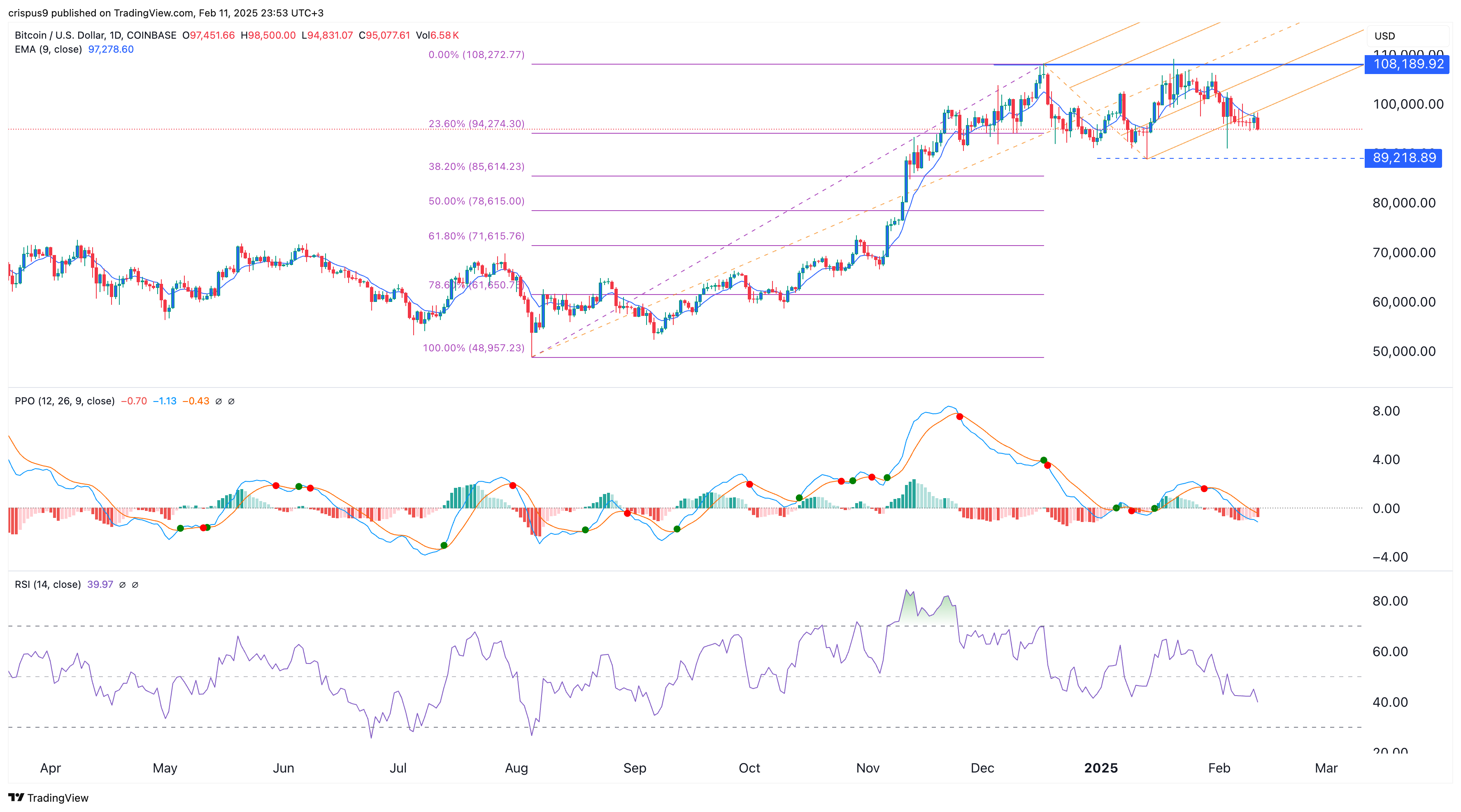This screenshot has height=812, width=1461.
Task: Click the 70,000.00 price axis label
Action: 1404,252
